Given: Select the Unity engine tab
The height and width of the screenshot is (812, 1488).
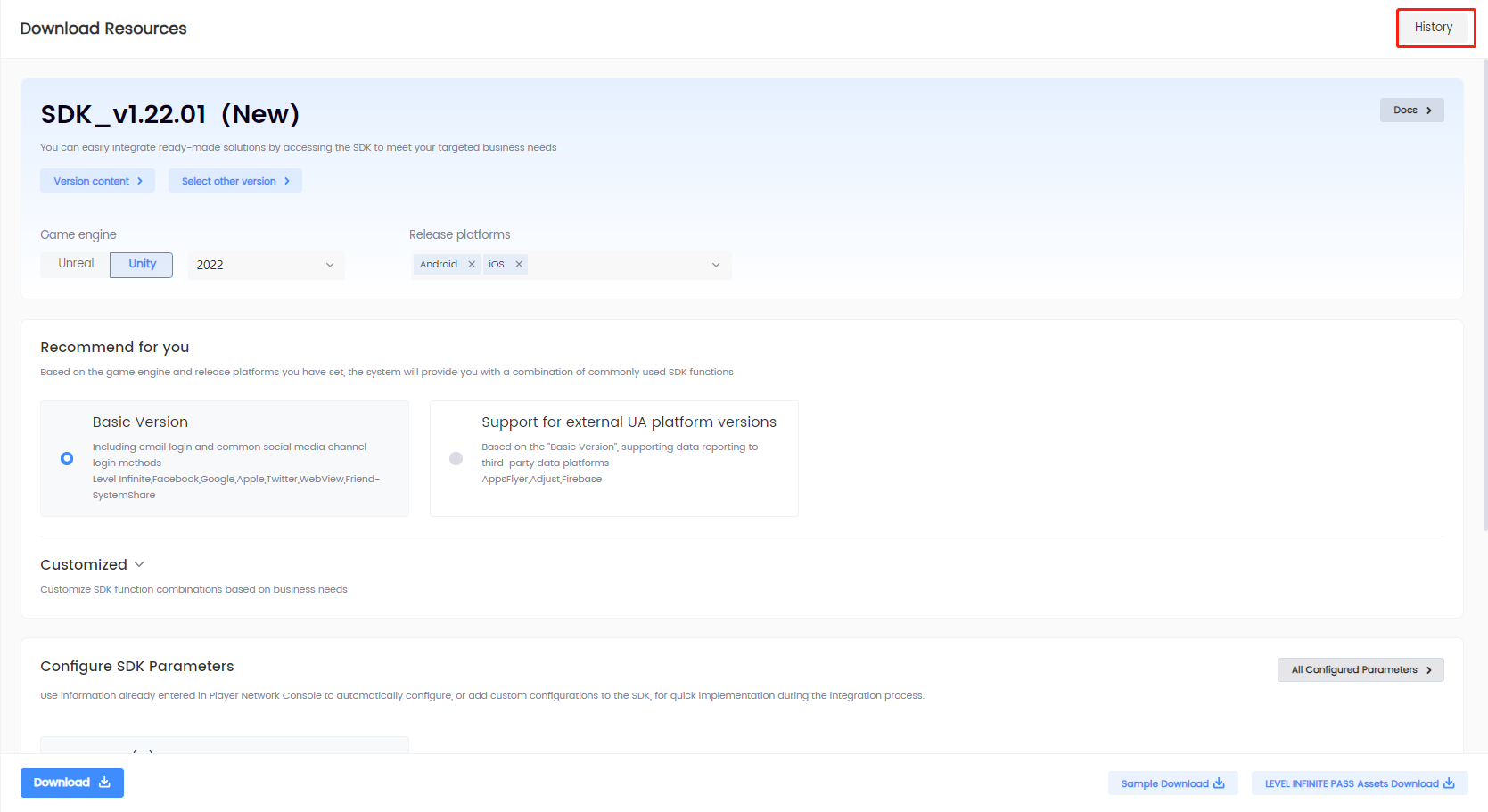Looking at the screenshot, I should (x=142, y=264).
